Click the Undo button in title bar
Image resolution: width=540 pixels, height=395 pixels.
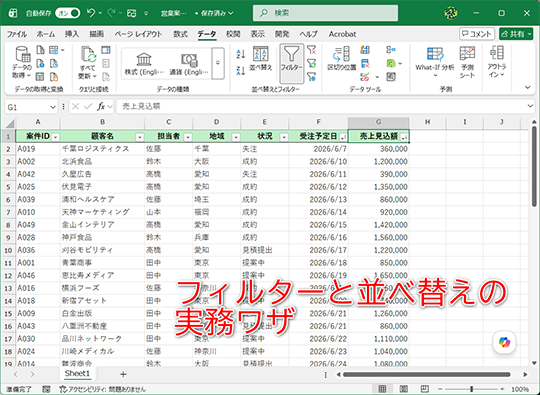click(x=91, y=13)
